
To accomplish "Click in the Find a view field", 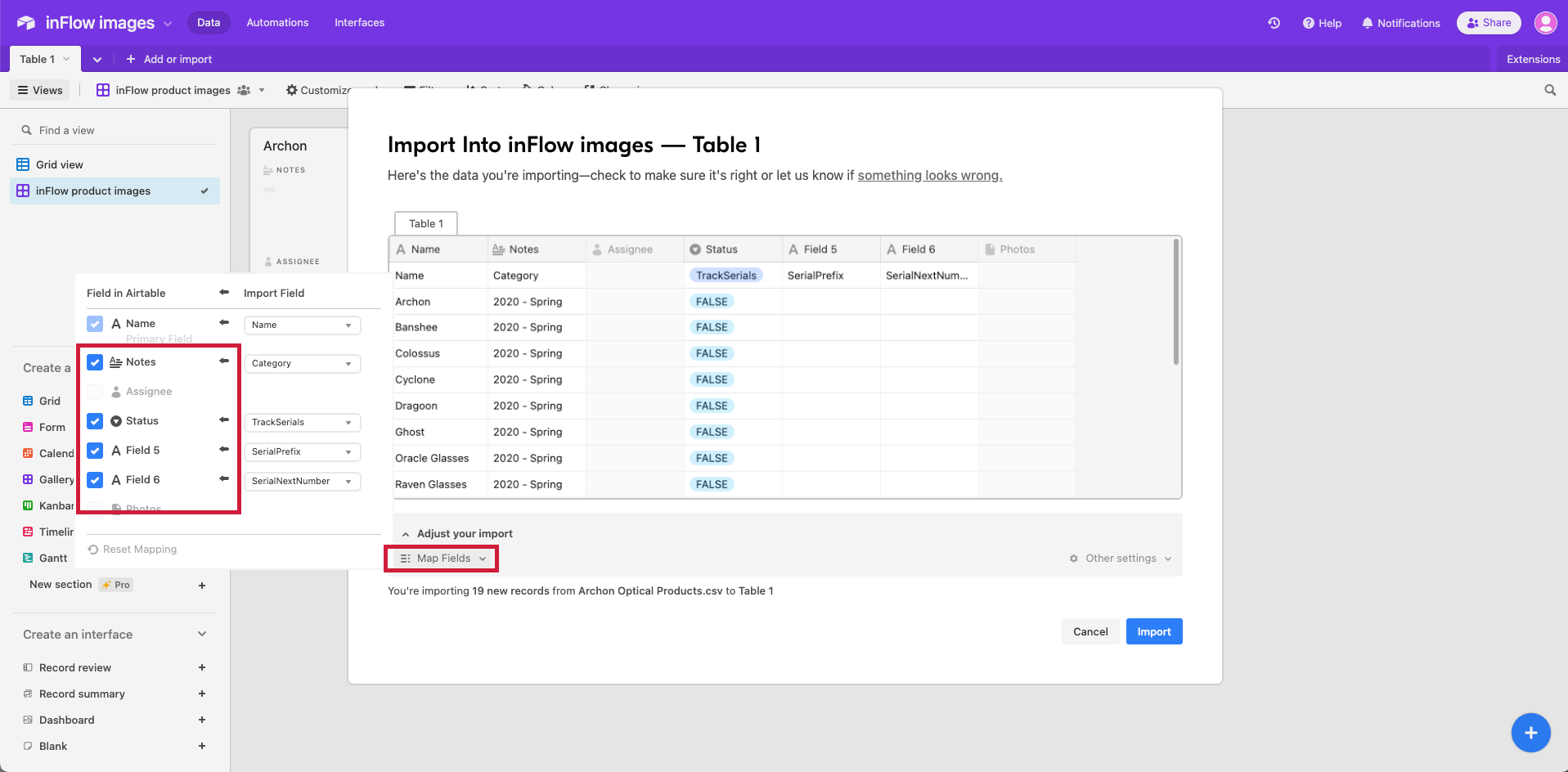I will [115, 130].
